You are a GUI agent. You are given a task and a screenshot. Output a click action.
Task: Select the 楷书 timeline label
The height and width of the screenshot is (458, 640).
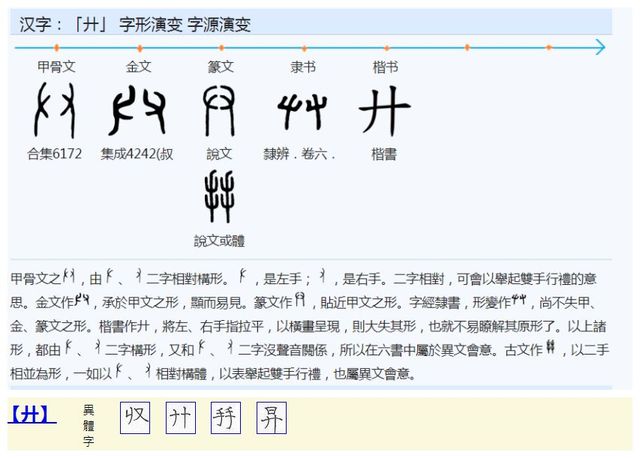(x=385, y=67)
